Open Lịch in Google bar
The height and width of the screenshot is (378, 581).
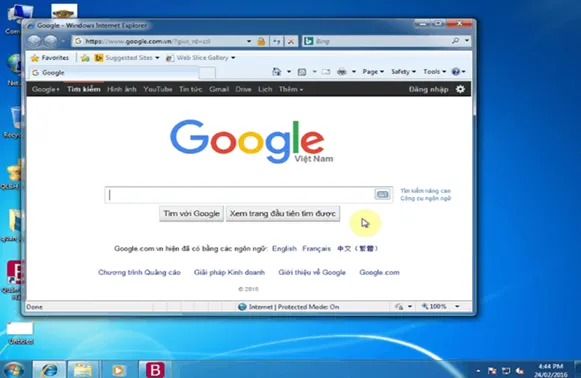pyautogui.click(x=265, y=89)
